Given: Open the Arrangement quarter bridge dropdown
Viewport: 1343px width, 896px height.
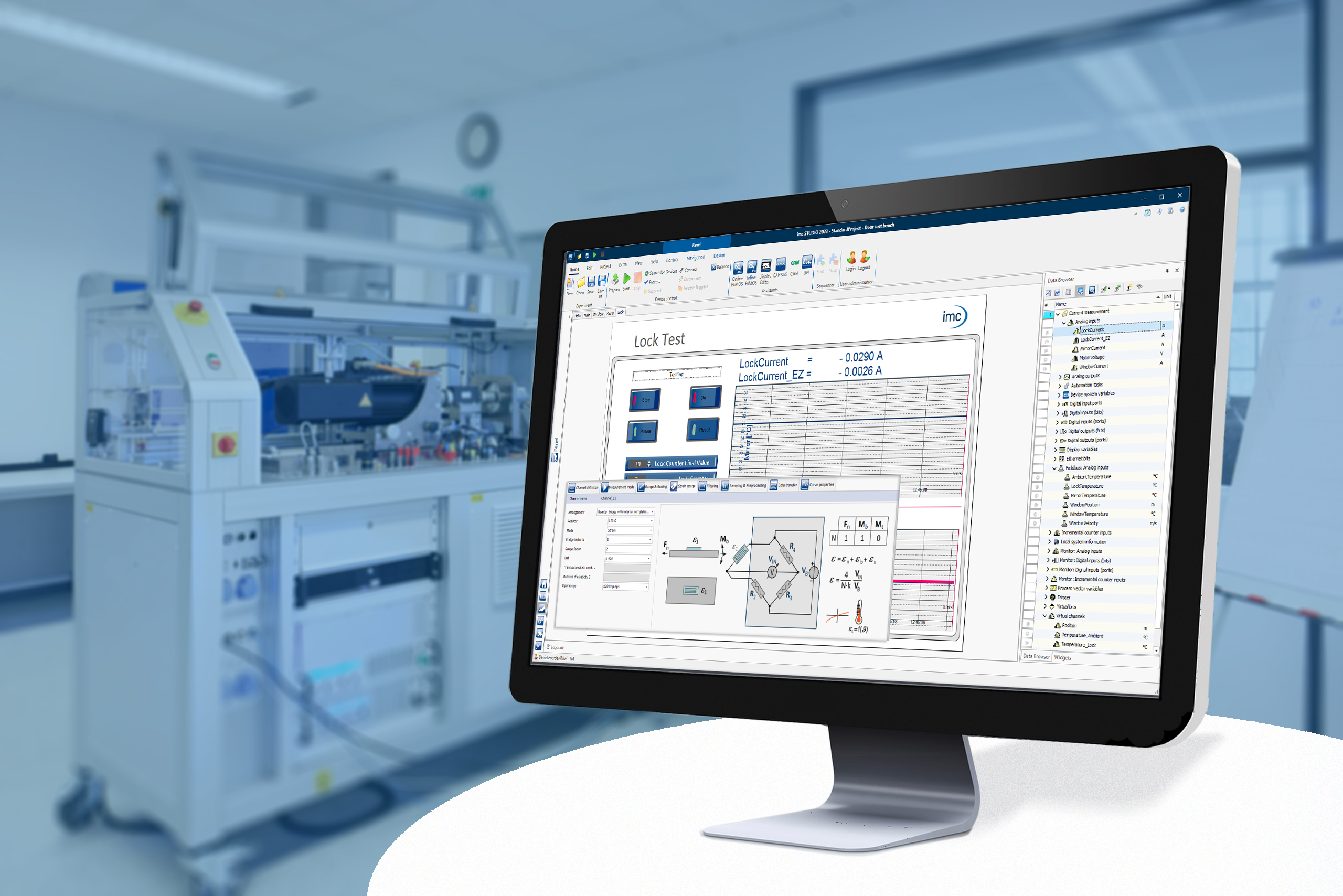Looking at the screenshot, I should [653, 512].
